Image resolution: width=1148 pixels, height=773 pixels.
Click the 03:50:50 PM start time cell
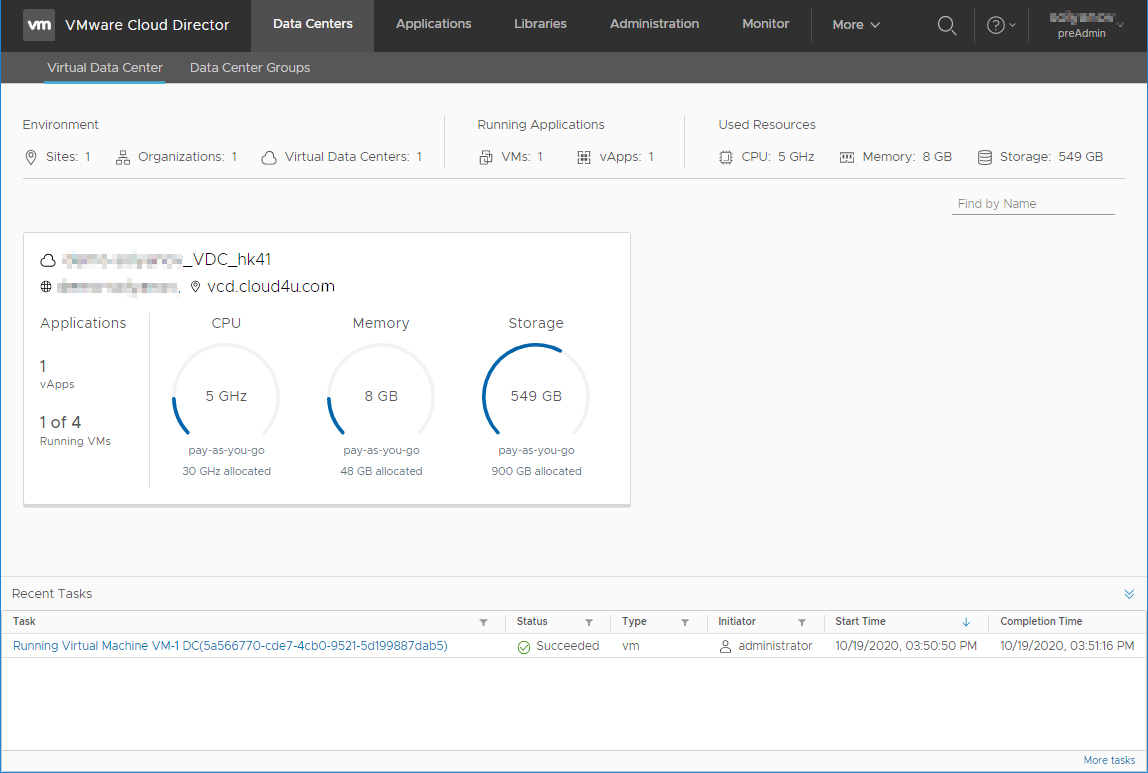(x=906, y=646)
